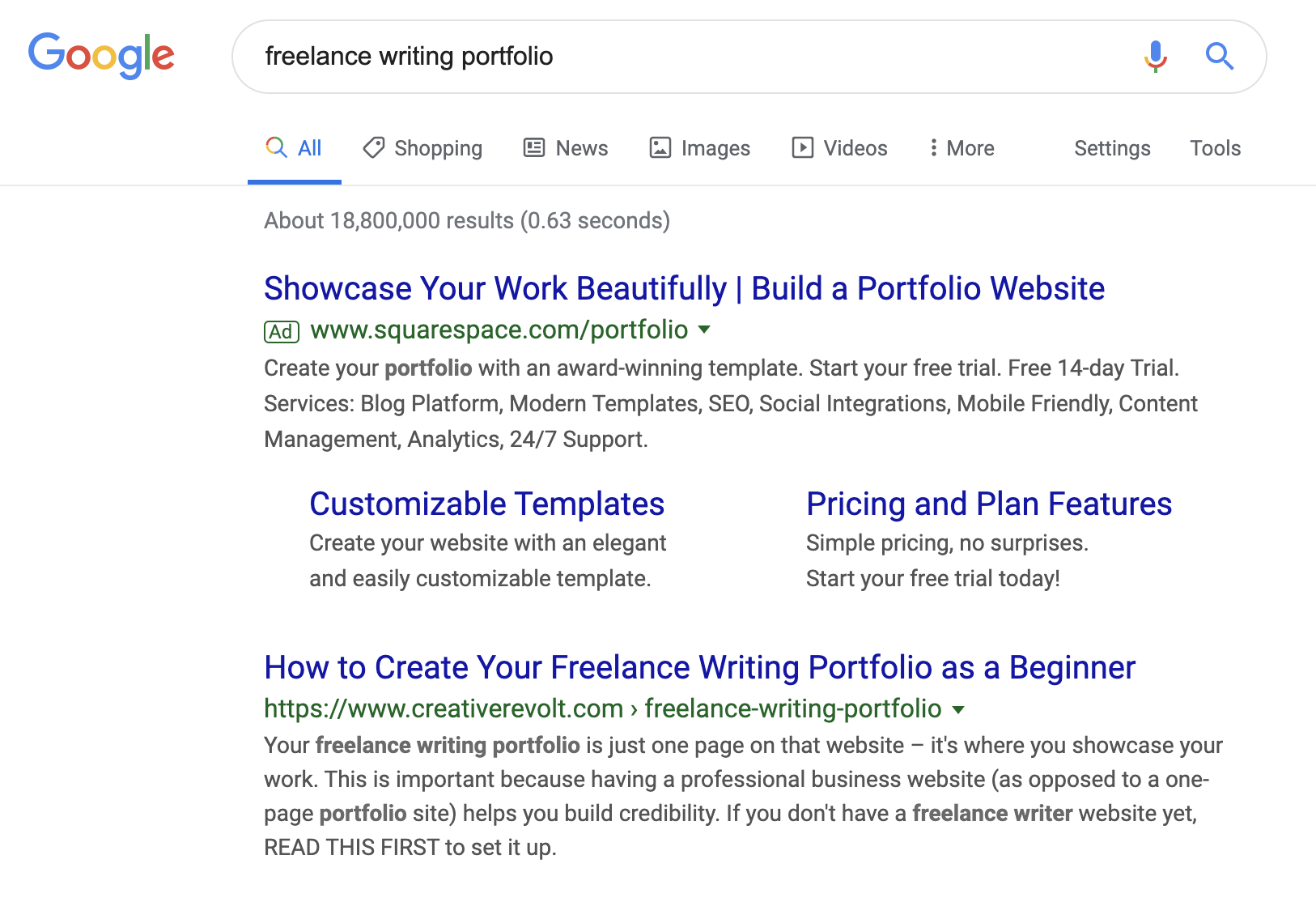Select the All results tab
The image size is (1316, 902).
tap(295, 148)
